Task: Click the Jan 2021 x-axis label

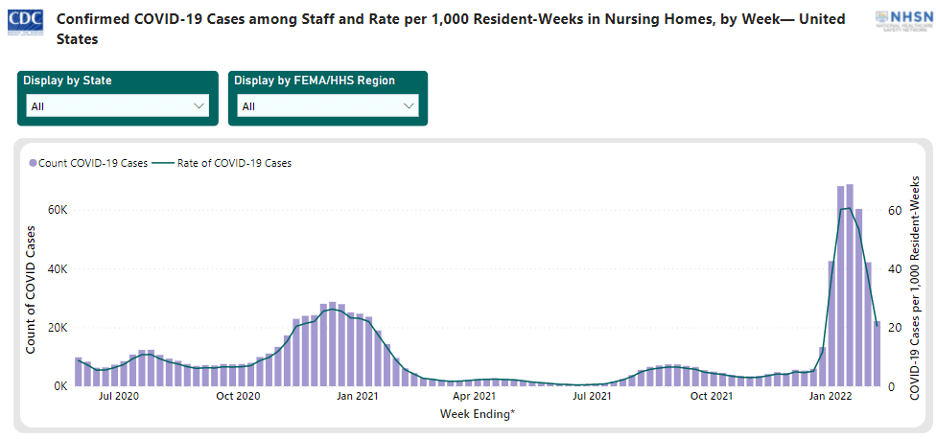Action: pos(356,397)
